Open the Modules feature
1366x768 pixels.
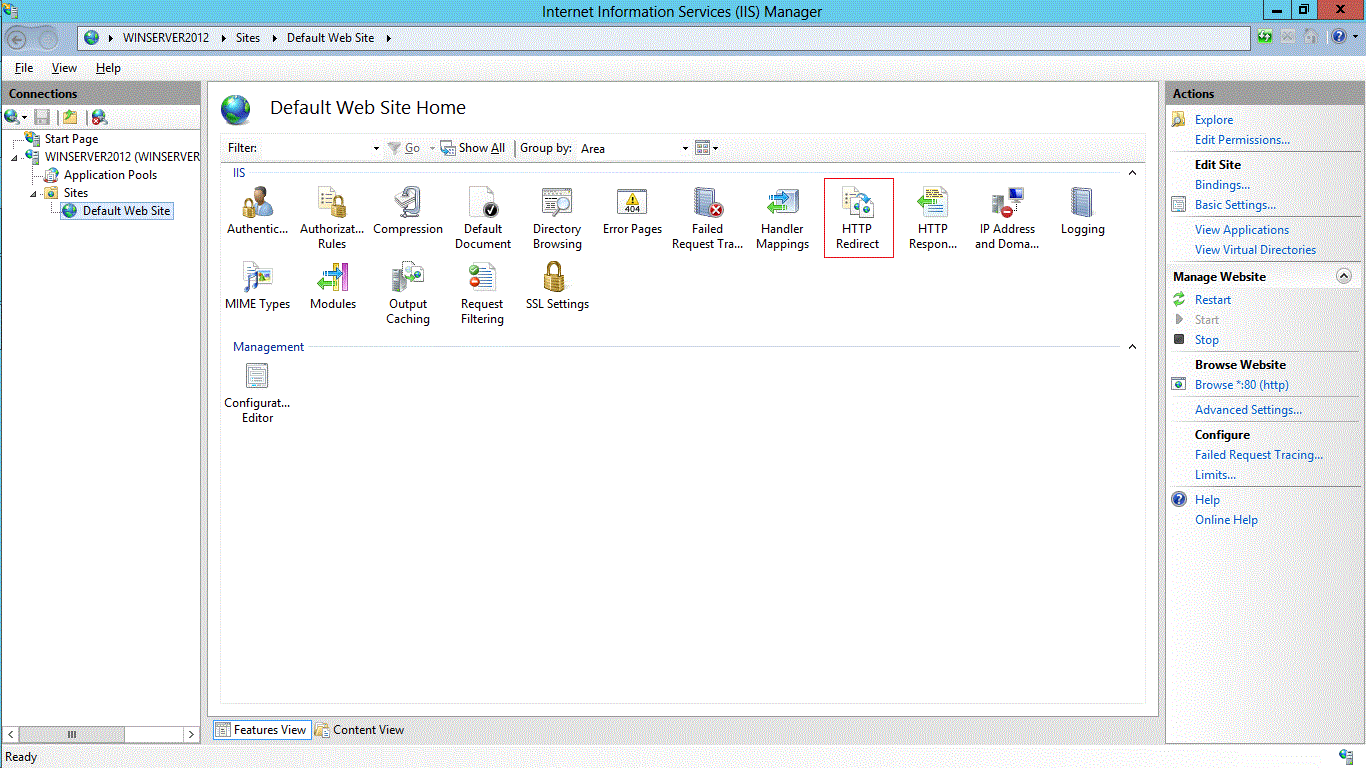(333, 287)
